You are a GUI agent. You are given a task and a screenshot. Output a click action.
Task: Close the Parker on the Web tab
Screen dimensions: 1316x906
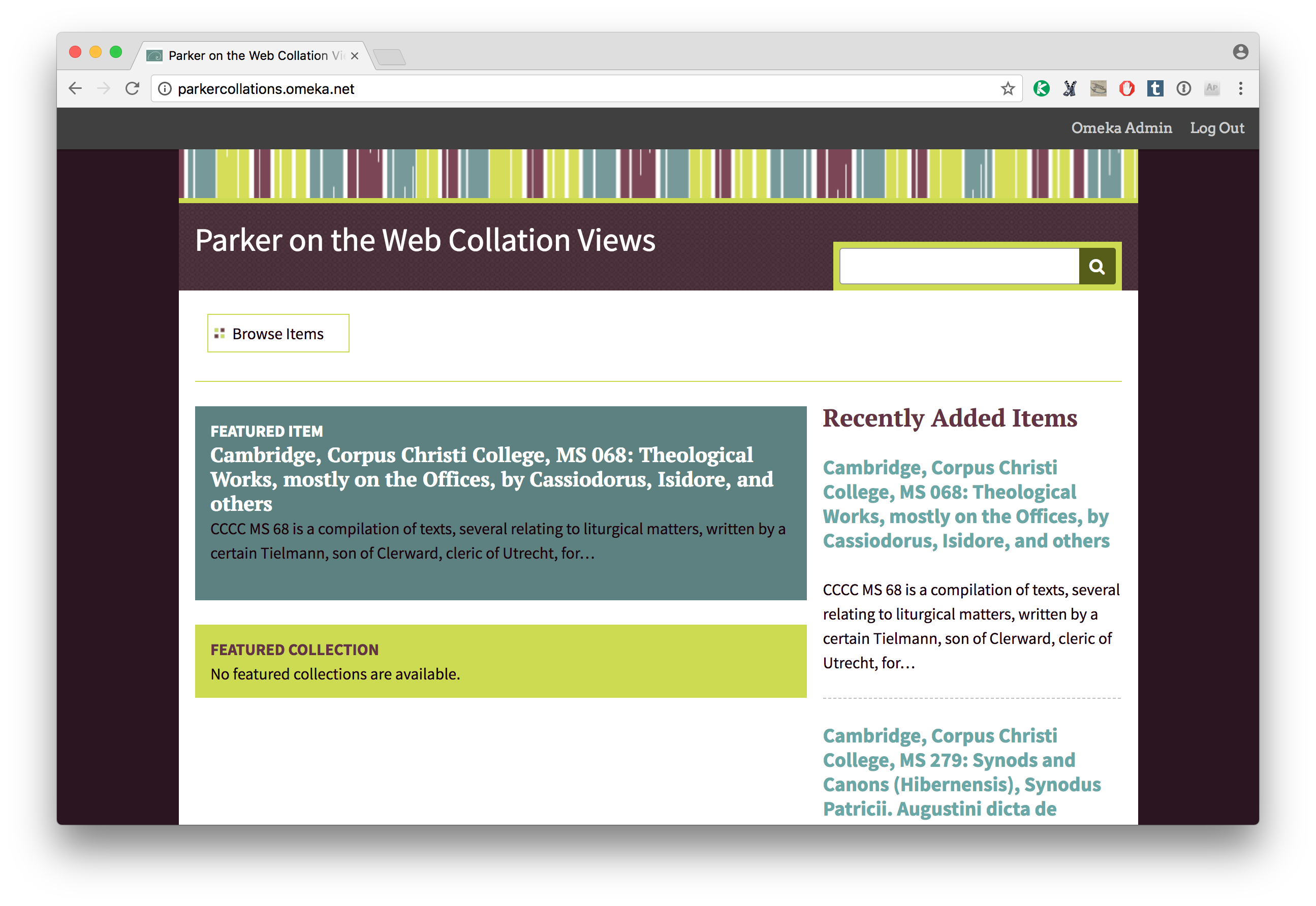(355, 56)
